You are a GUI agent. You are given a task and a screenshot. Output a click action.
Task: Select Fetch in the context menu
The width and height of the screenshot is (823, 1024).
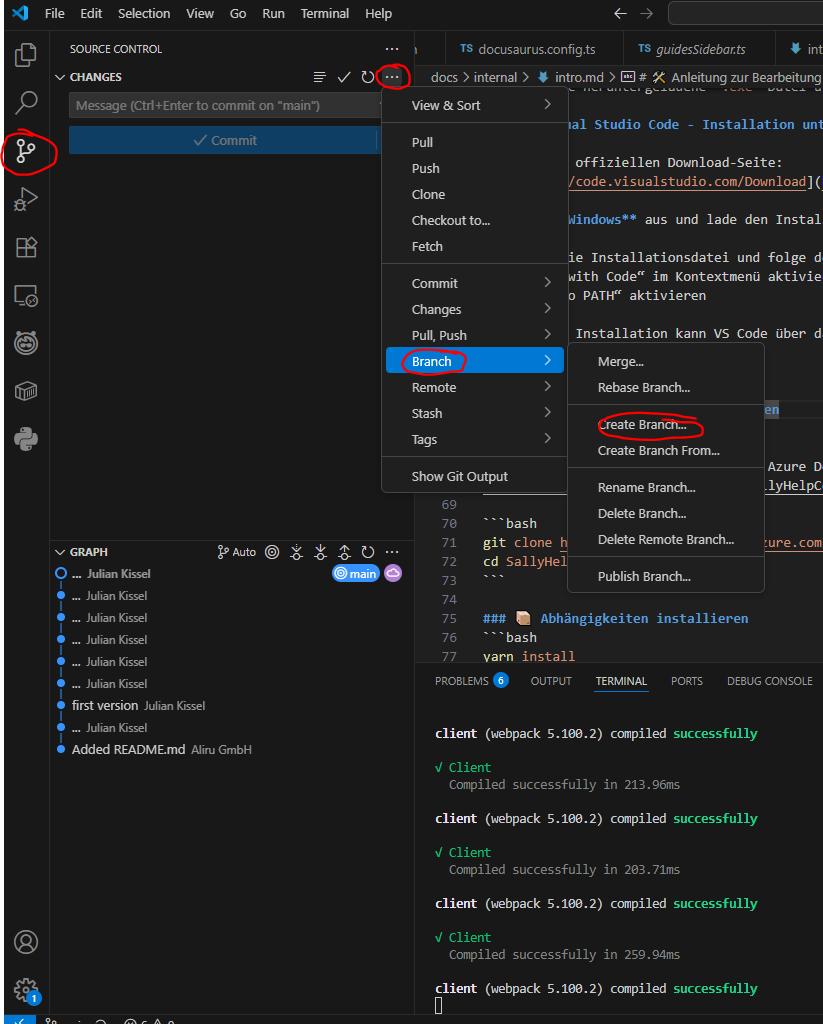pos(474,246)
